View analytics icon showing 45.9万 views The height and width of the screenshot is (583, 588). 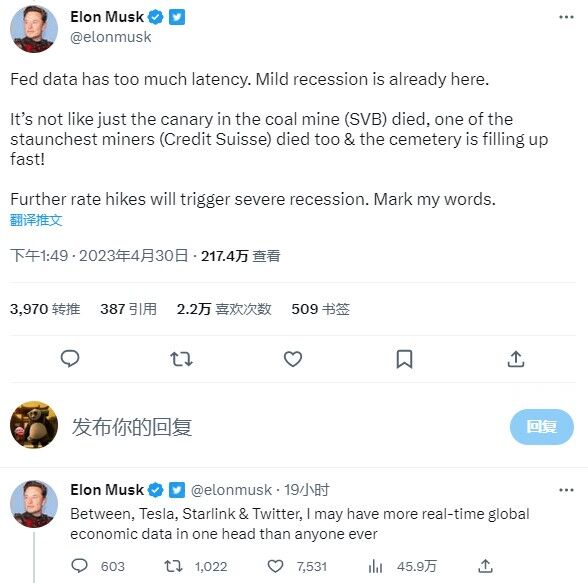tap(375, 566)
